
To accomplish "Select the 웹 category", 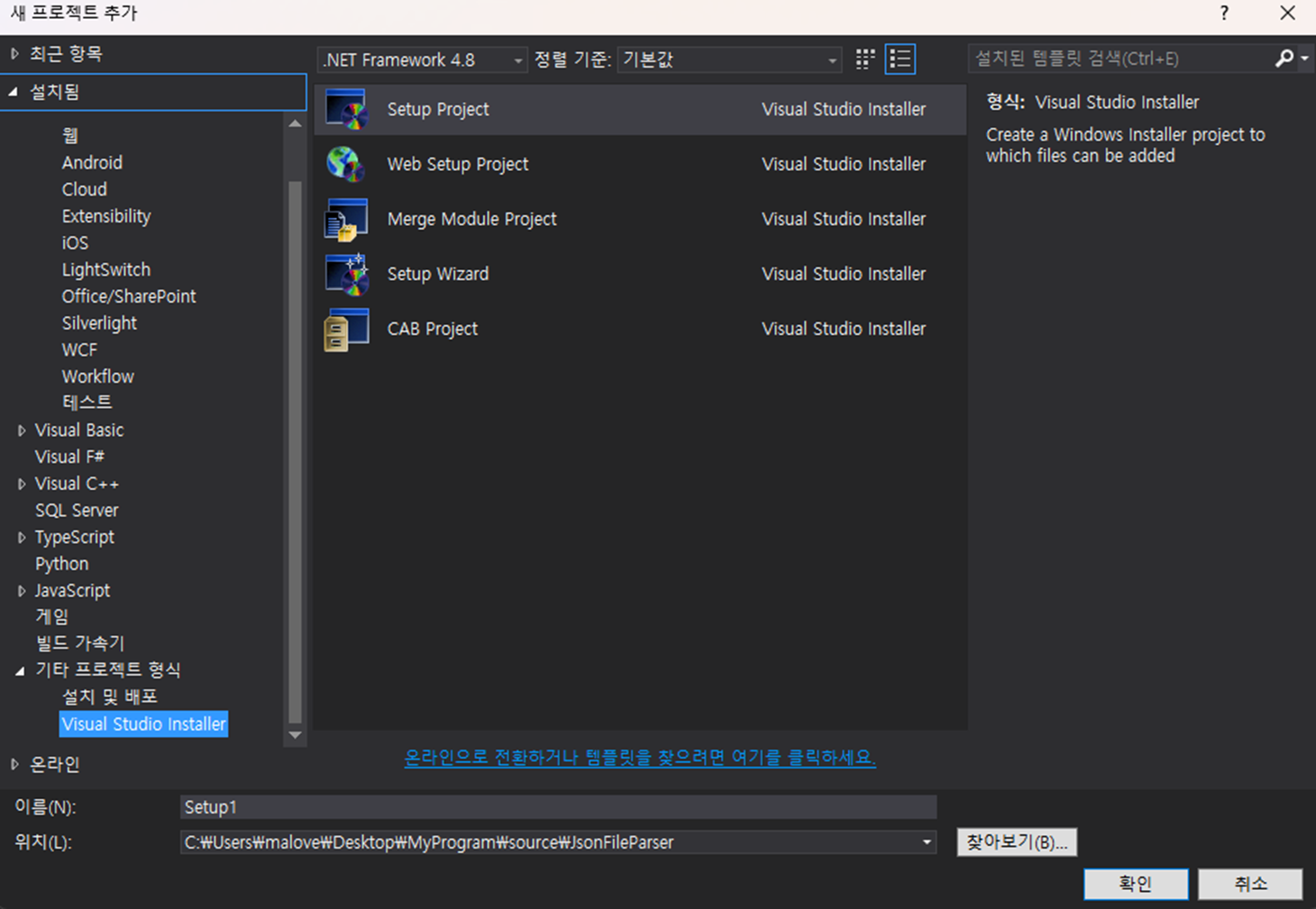I will (70, 135).
